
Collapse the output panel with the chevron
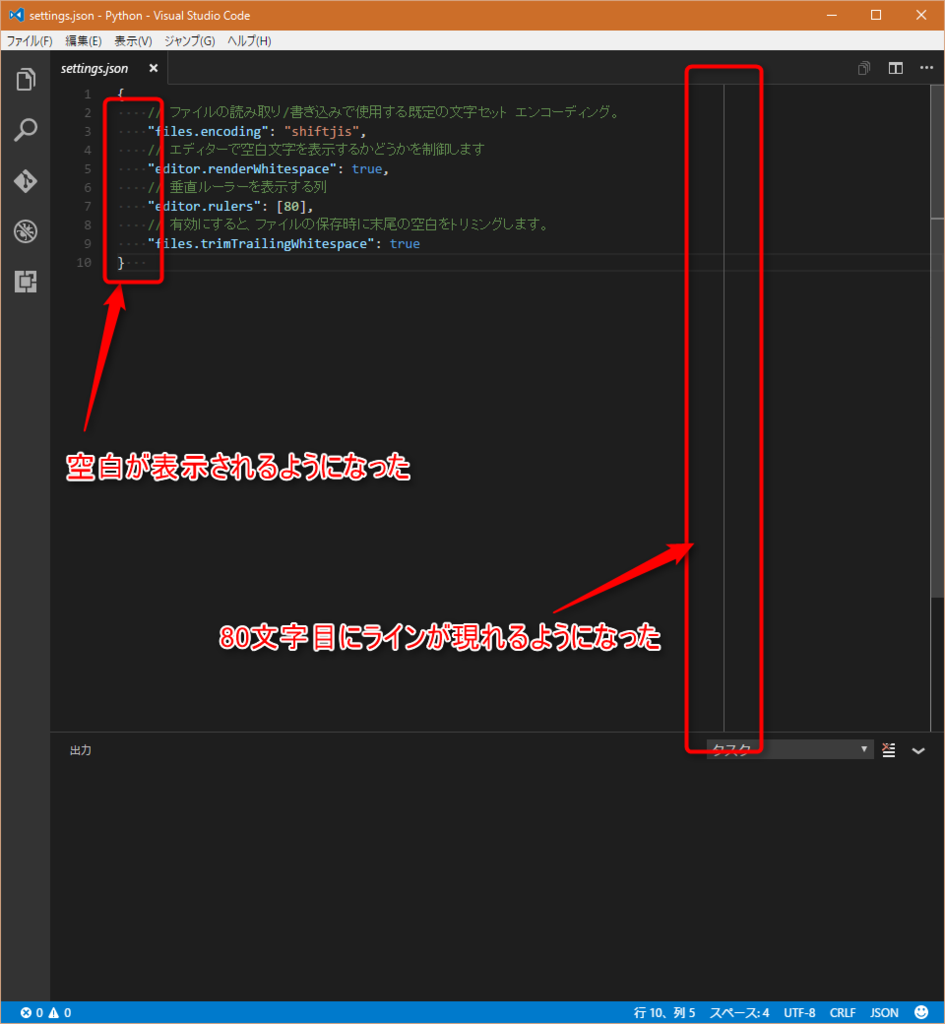point(918,750)
